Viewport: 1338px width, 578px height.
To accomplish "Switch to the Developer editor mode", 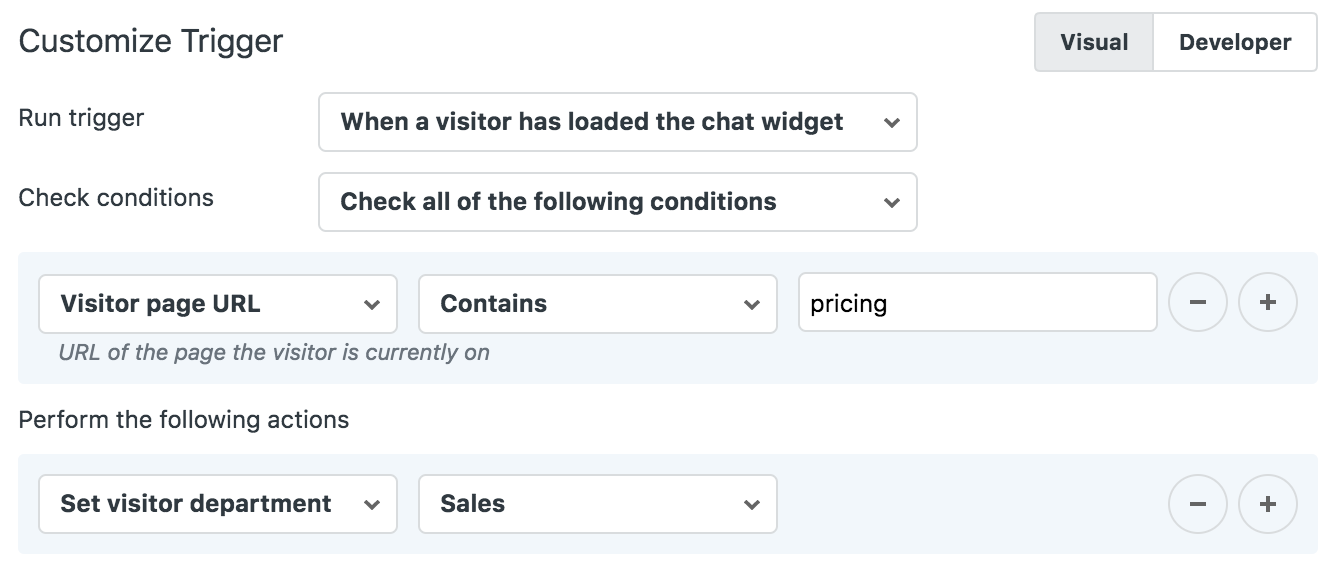I will click(1234, 43).
